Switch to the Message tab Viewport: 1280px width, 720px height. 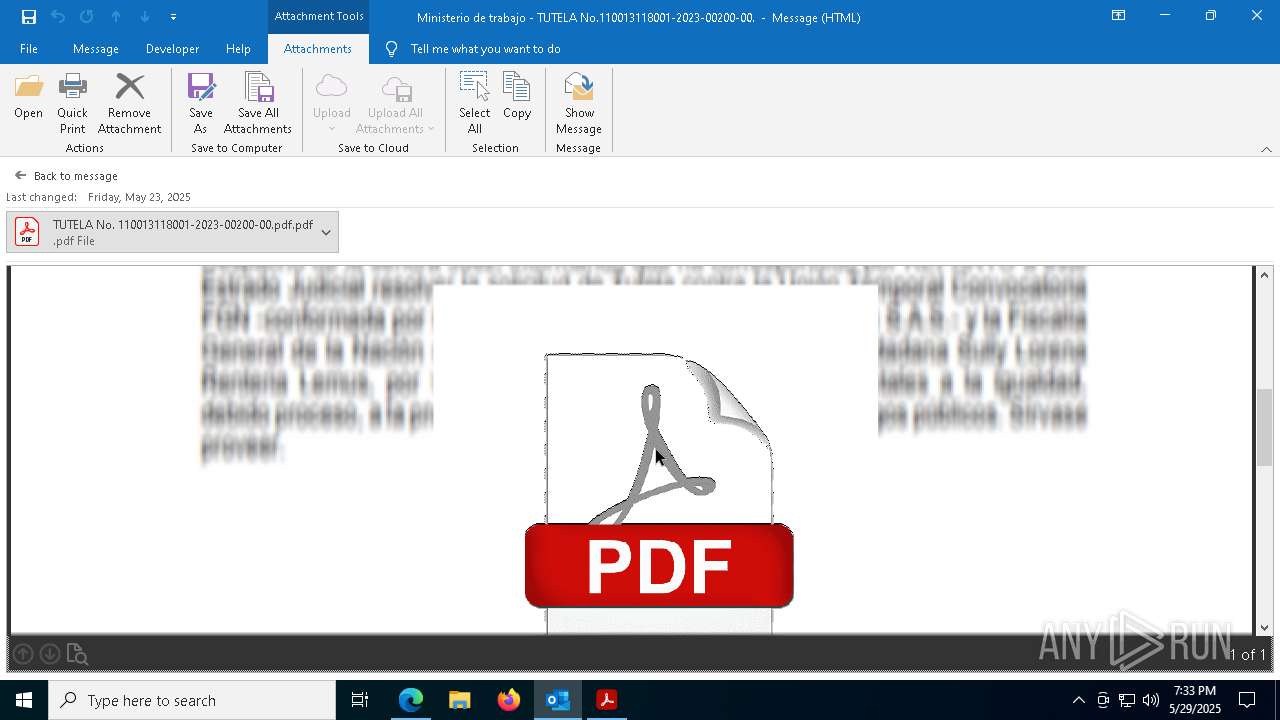coord(96,49)
